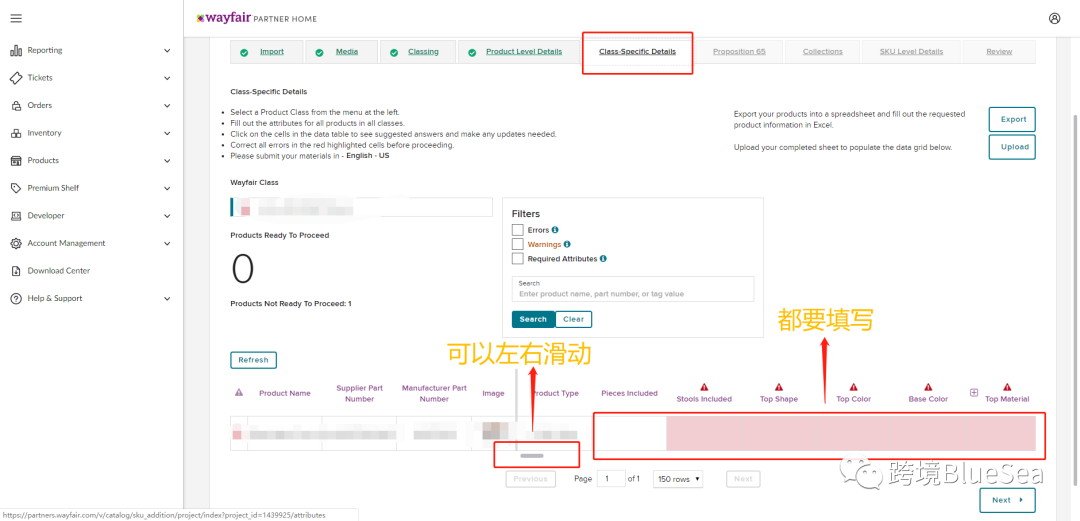Expand the Orders menu chevron
Screen dimensions: 1080x521
pos(167,105)
